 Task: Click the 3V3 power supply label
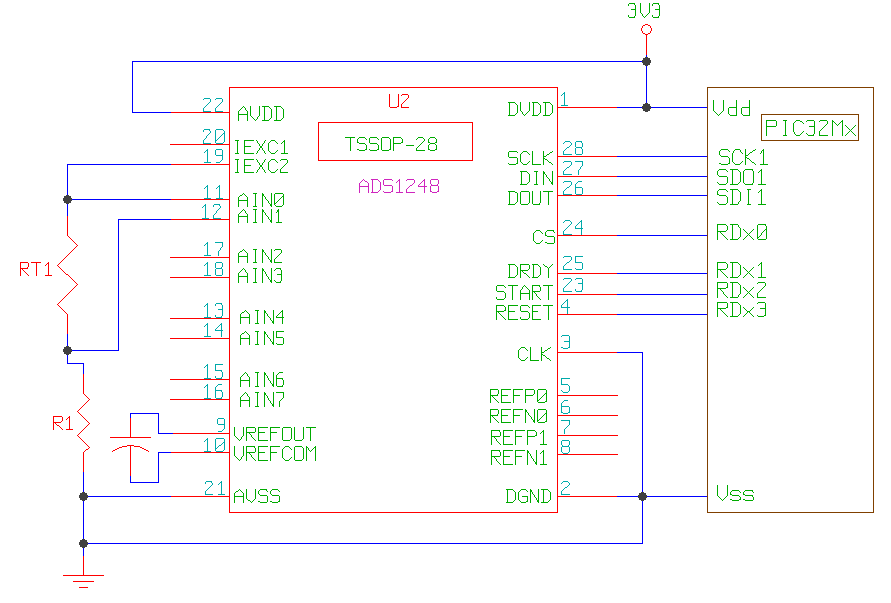644,11
